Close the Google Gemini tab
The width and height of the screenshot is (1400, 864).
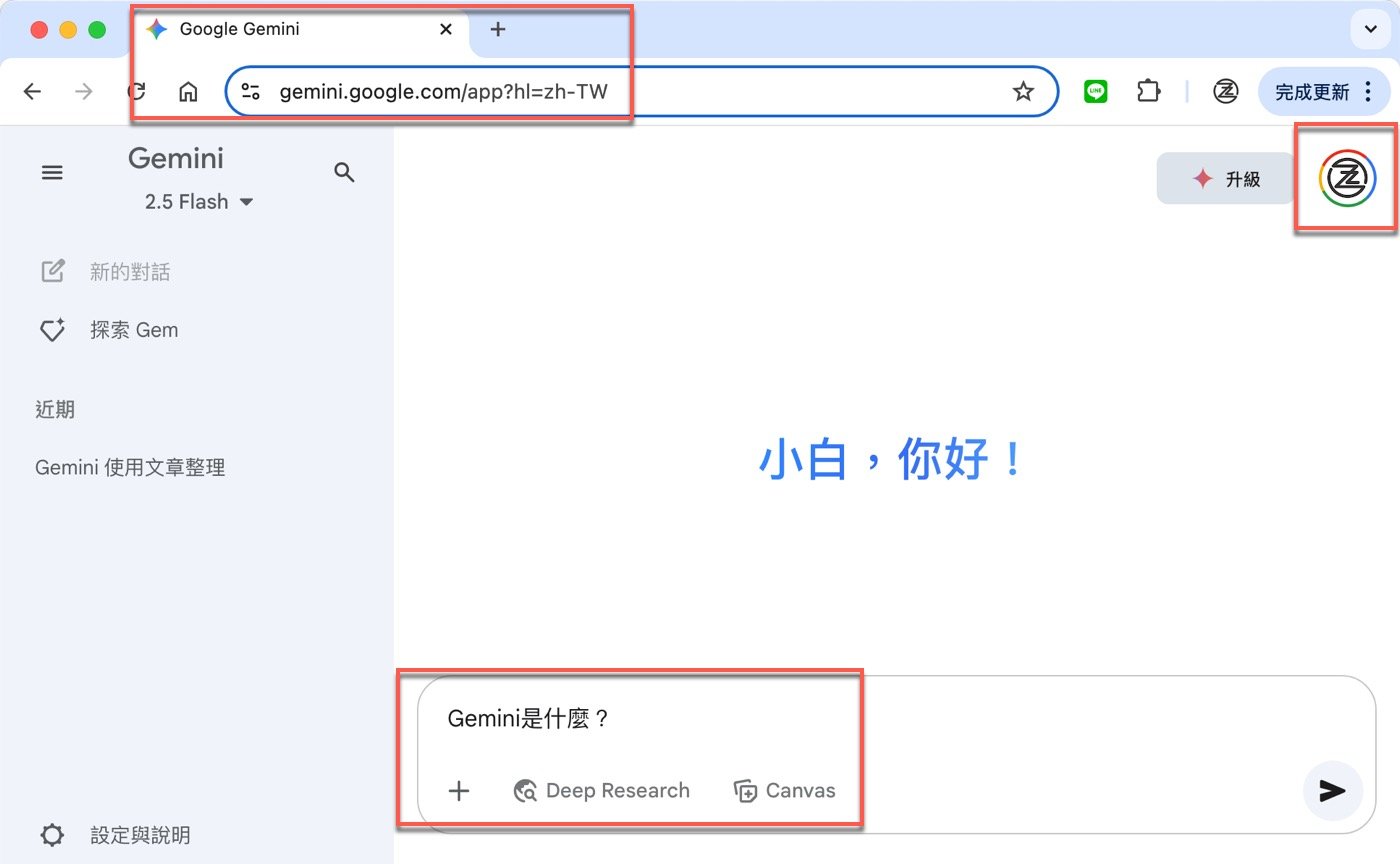click(446, 29)
